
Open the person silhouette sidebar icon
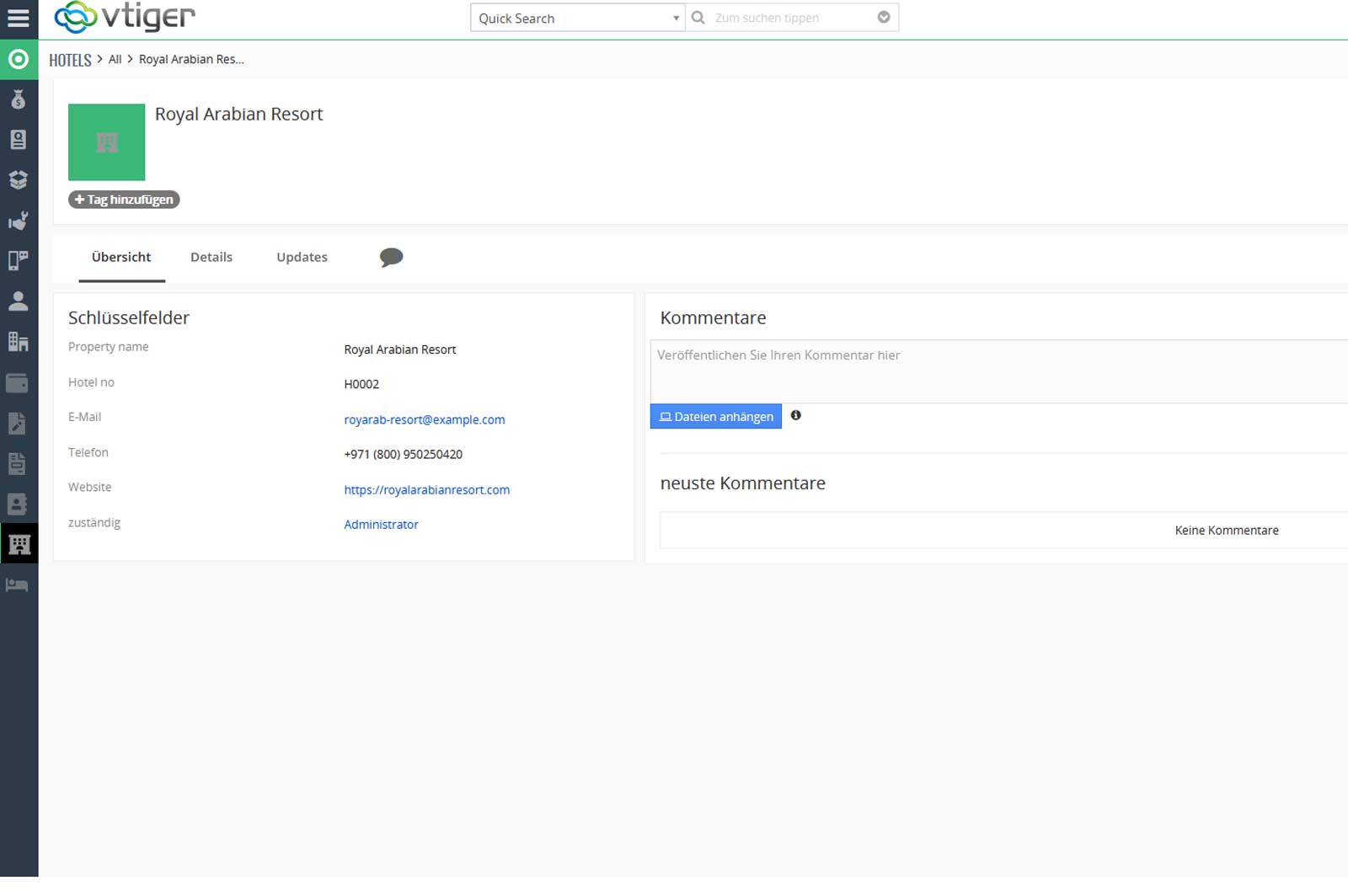(x=19, y=301)
